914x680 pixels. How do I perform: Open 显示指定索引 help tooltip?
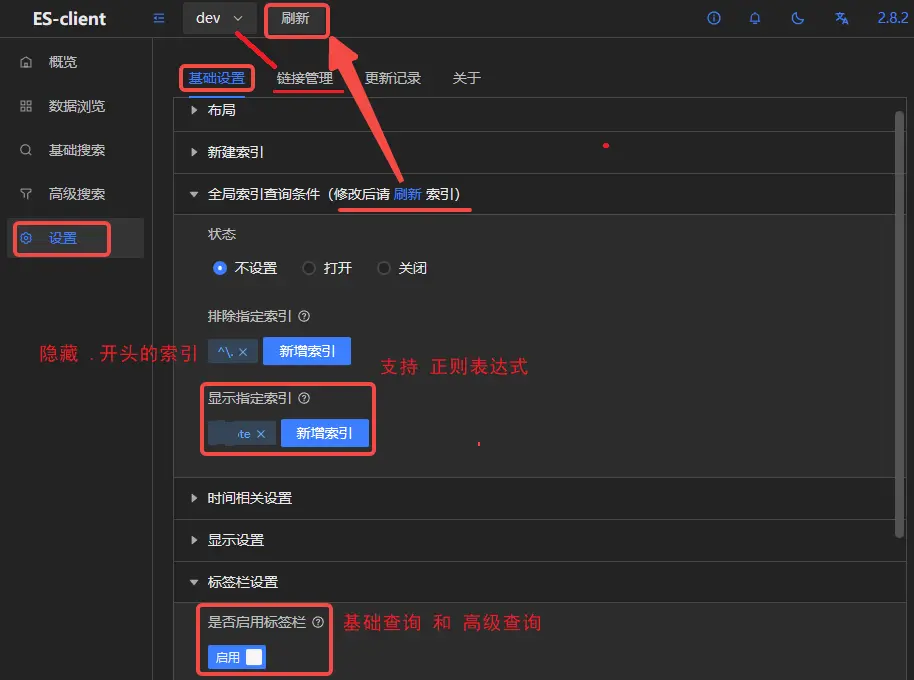tap(305, 397)
